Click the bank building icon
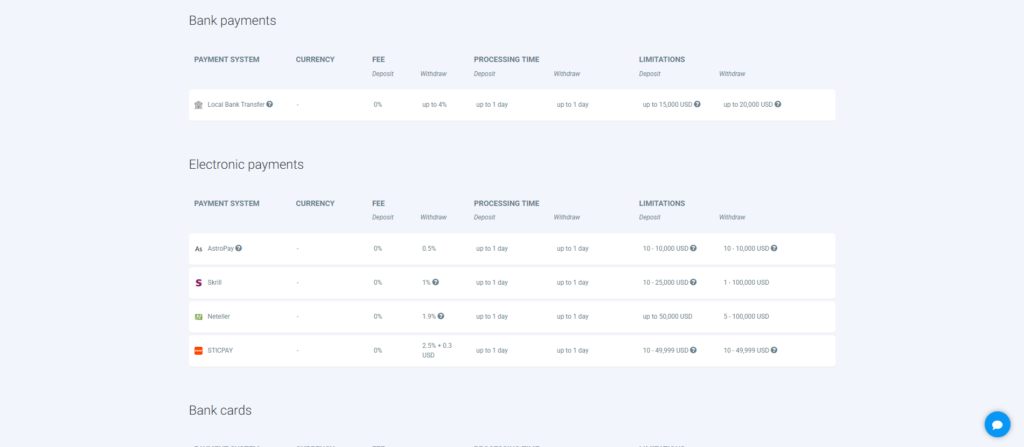This screenshot has width=1024, height=447. [x=198, y=104]
